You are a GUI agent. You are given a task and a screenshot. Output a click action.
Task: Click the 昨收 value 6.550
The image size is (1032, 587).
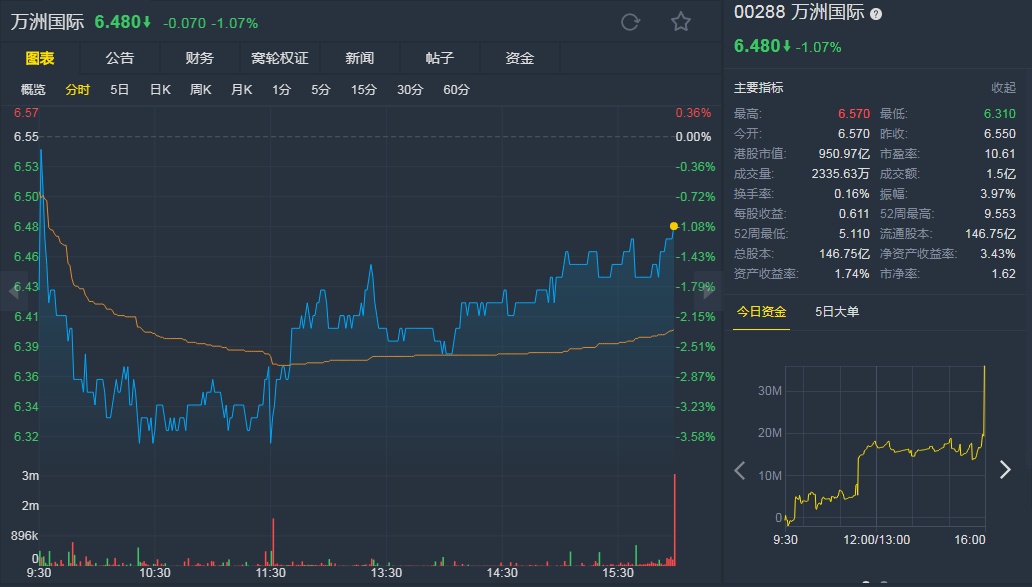999,134
